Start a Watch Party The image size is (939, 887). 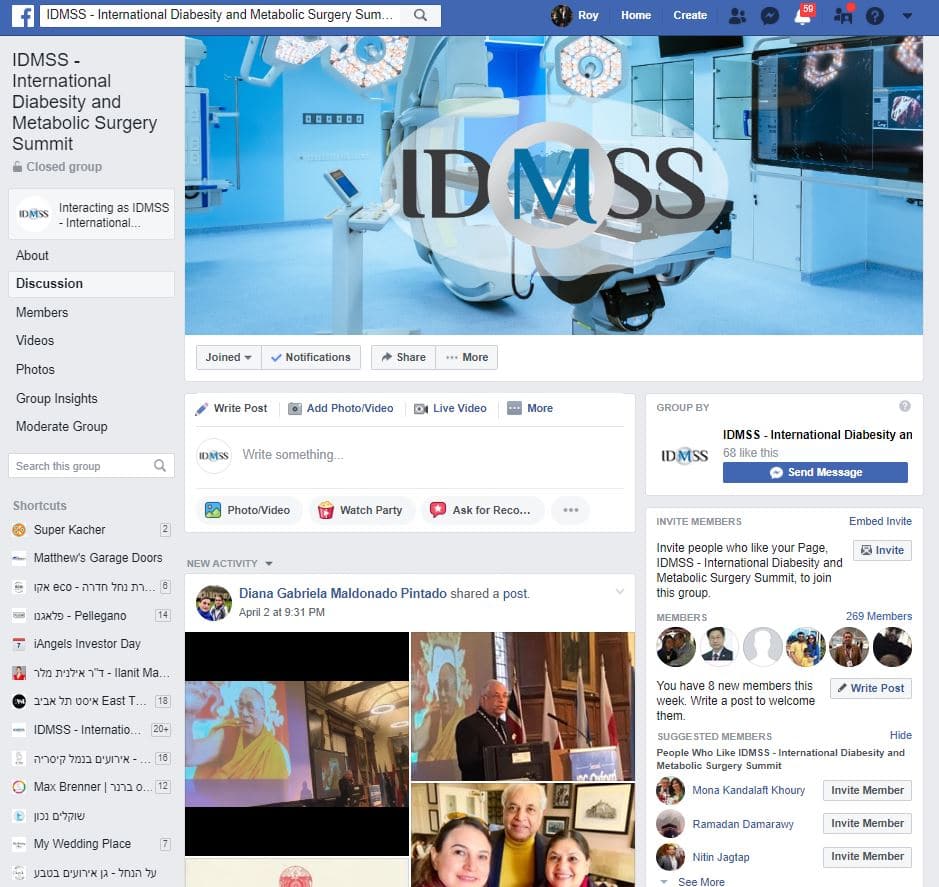click(x=360, y=510)
